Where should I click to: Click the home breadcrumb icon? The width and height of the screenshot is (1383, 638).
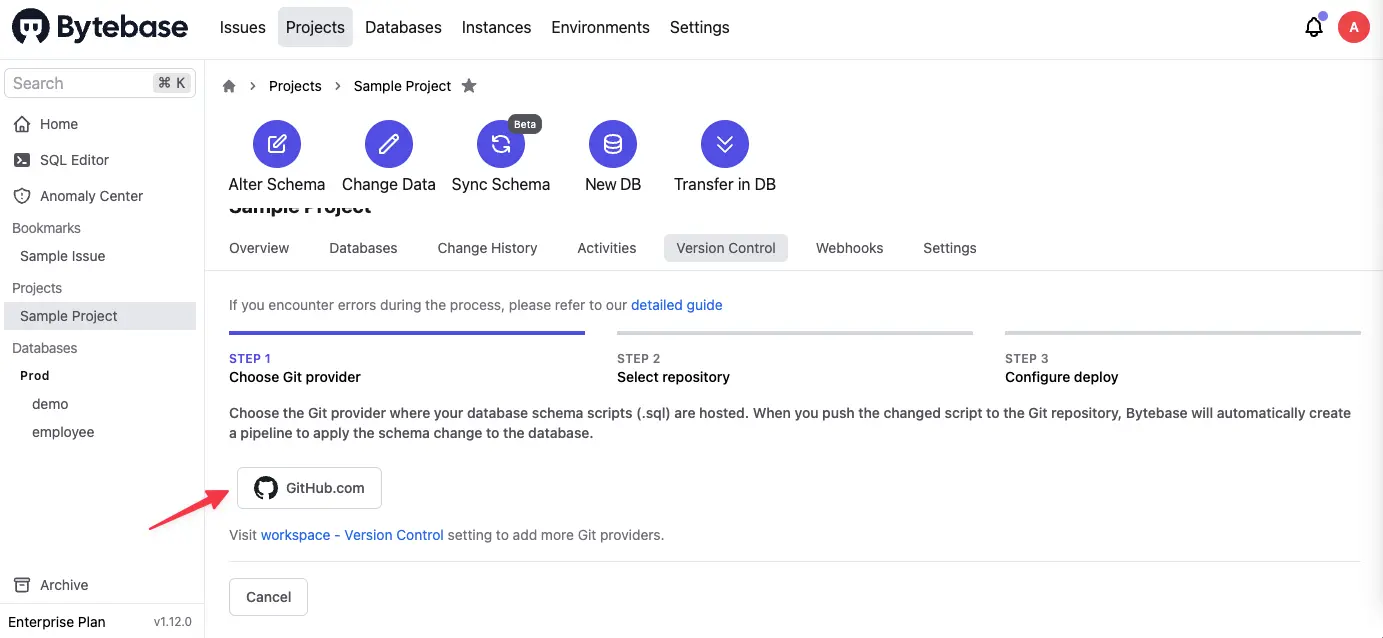coord(229,86)
